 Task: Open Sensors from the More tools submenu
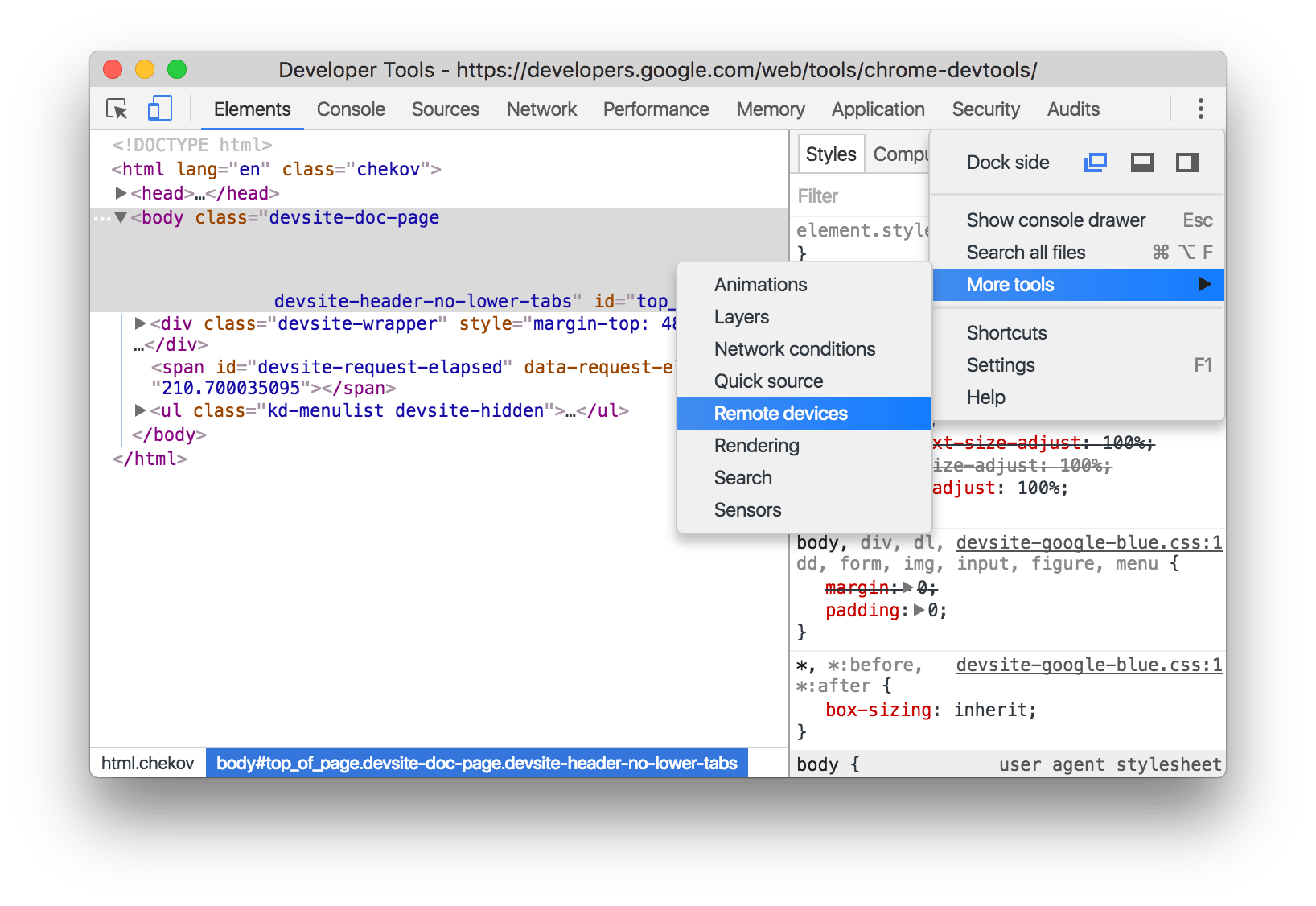point(747,509)
